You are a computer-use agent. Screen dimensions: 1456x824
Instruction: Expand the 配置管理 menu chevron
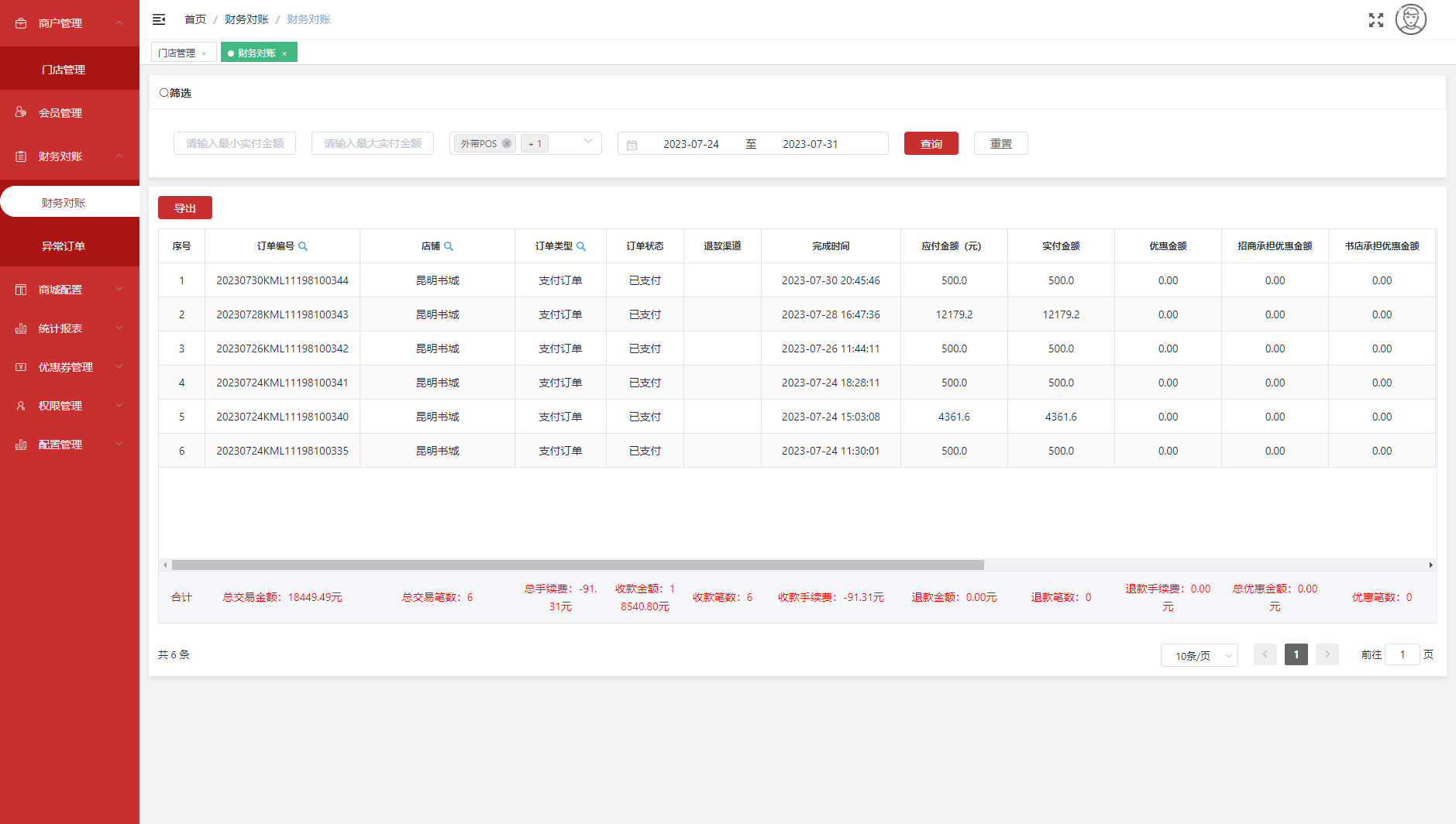point(119,444)
